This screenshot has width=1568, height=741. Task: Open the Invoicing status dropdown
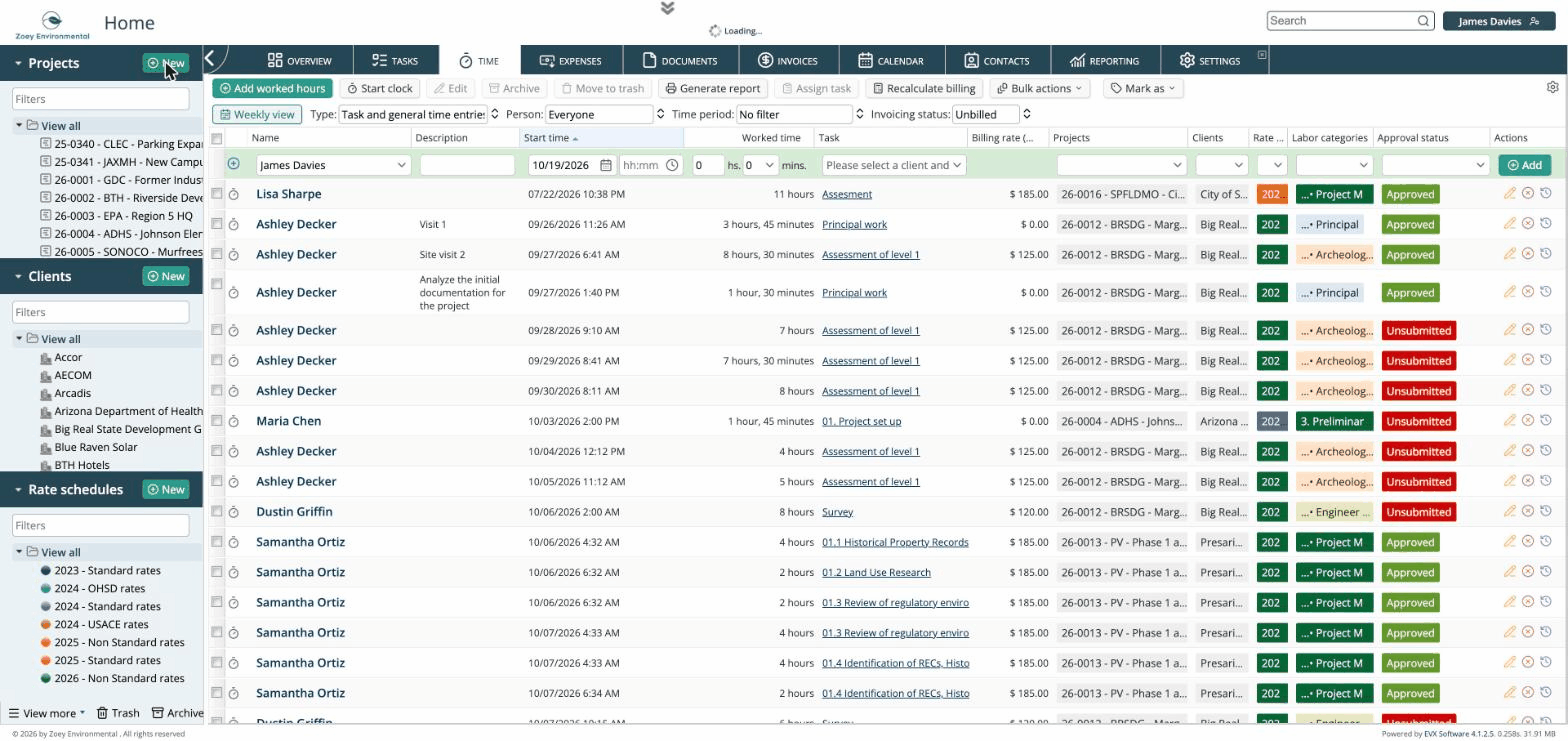pos(992,115)
